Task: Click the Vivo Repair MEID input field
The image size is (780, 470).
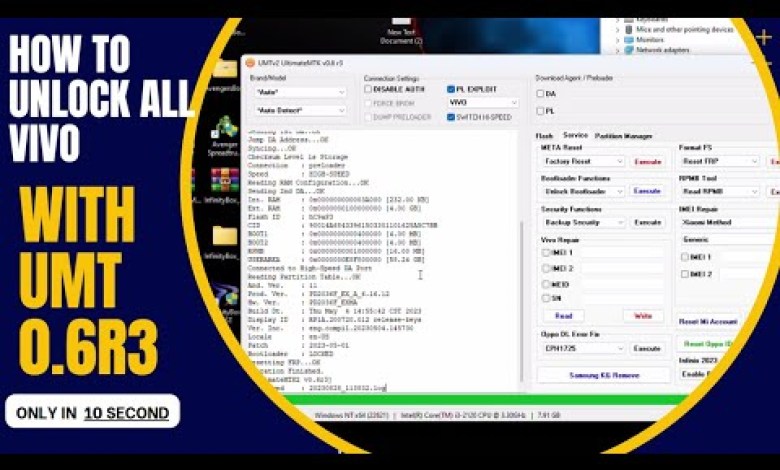Action: pos(622,284)
